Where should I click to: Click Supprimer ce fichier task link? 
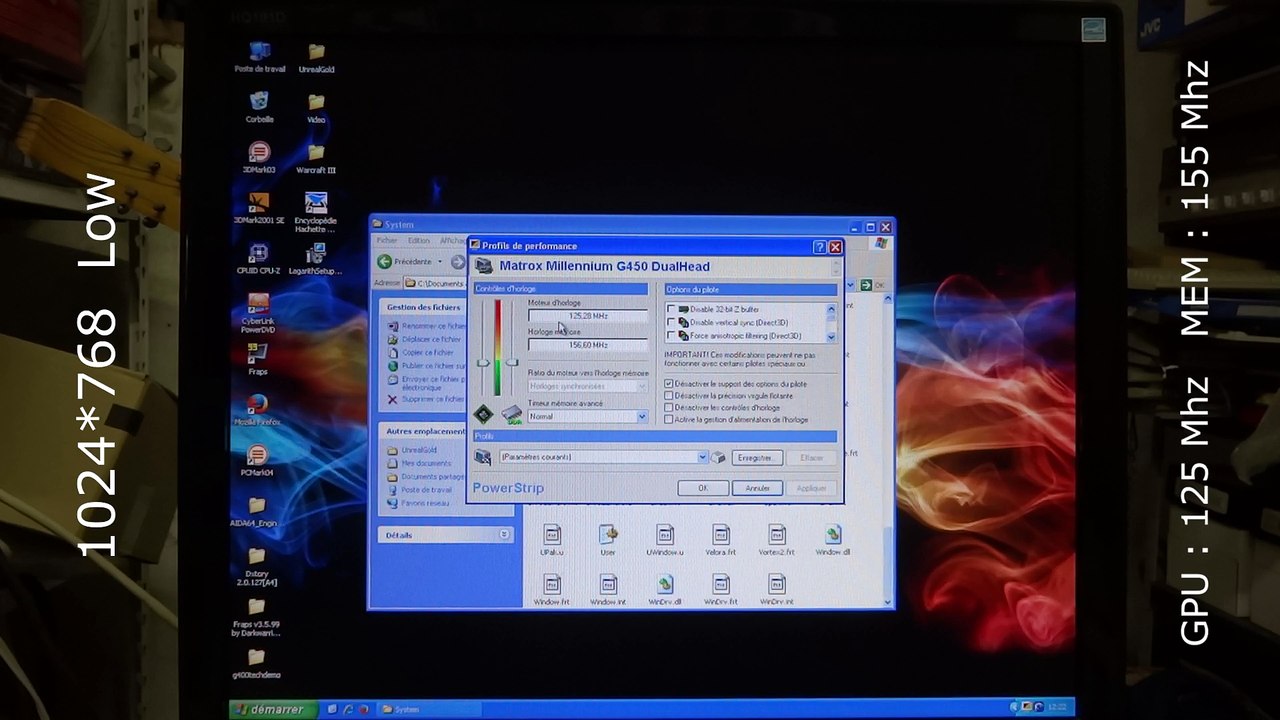pyautogui.click(x=433, y=399)
